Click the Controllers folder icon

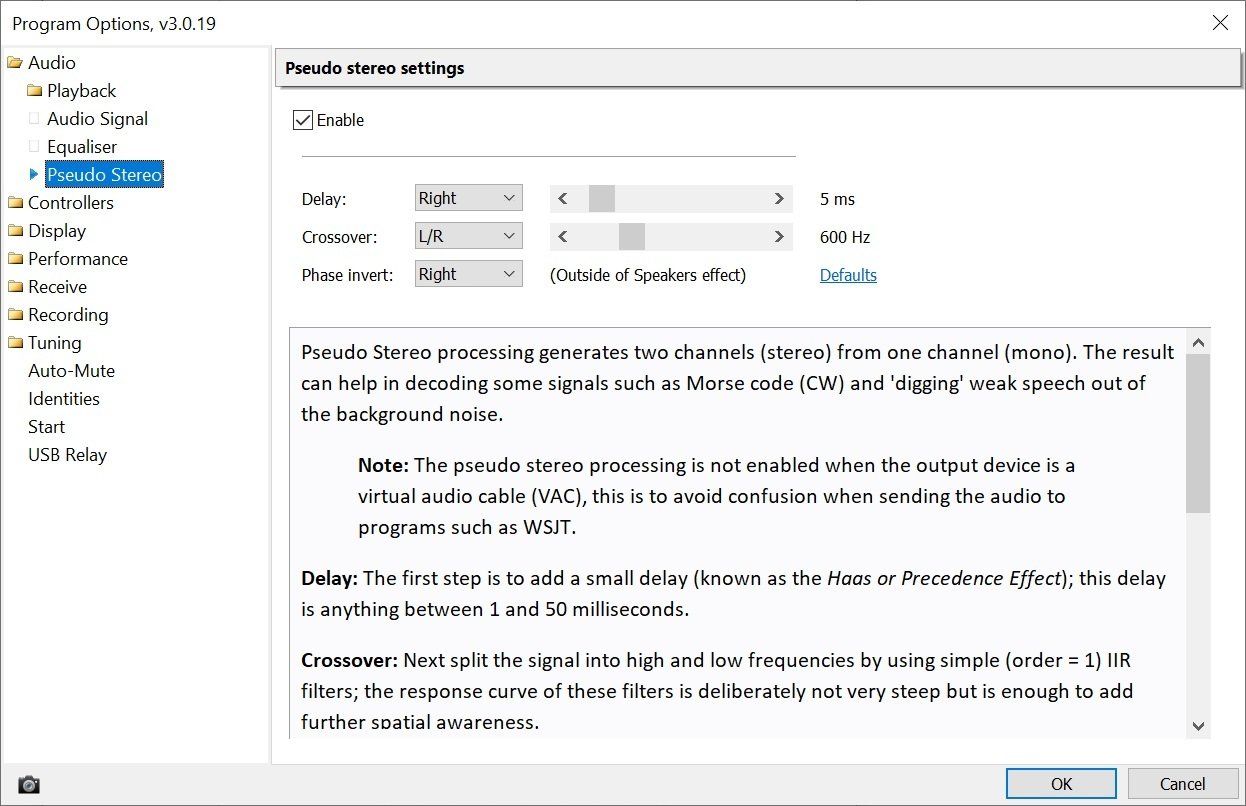[15, 203]
